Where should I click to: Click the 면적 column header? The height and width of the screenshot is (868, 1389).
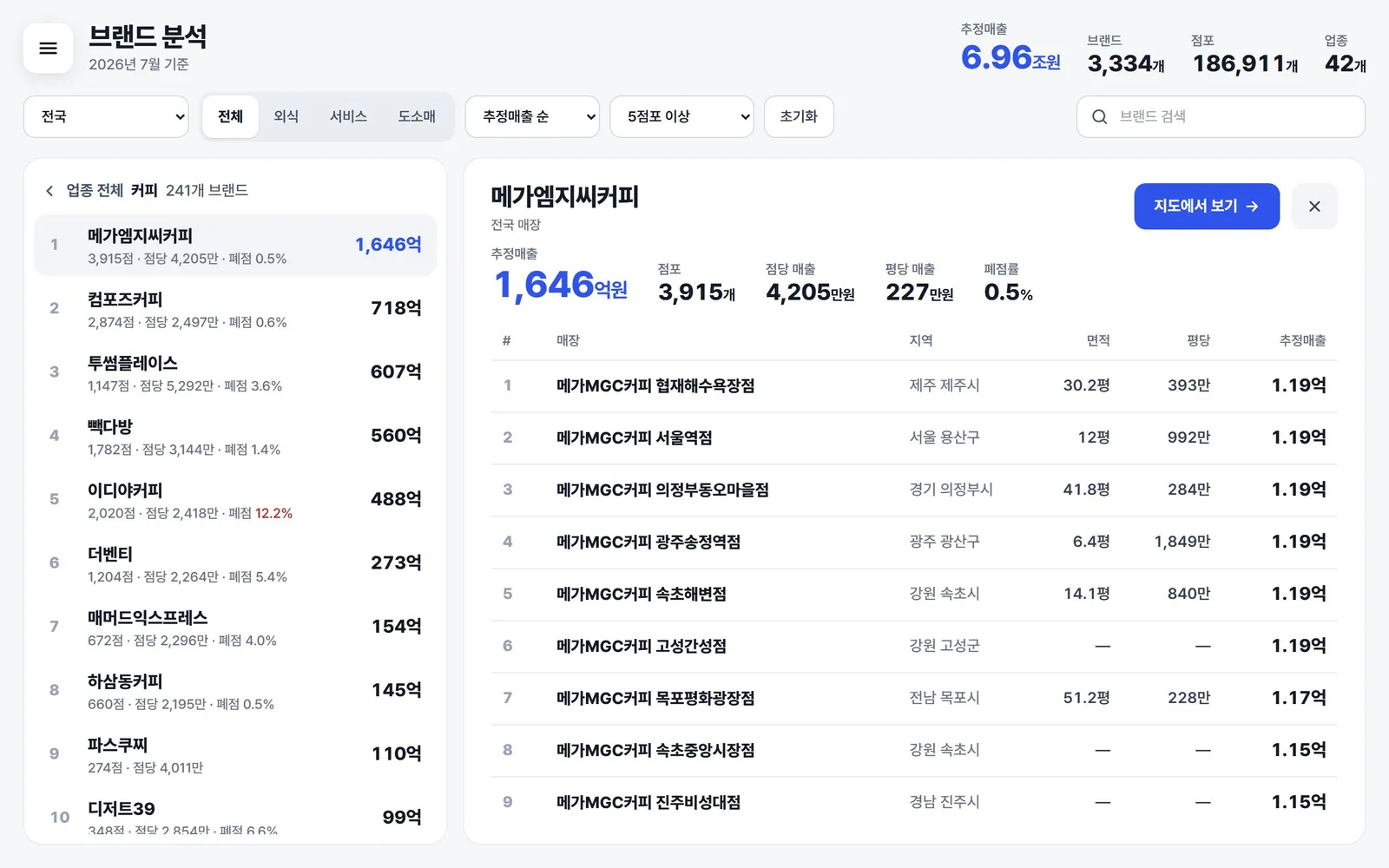(x=1098, y=340)
